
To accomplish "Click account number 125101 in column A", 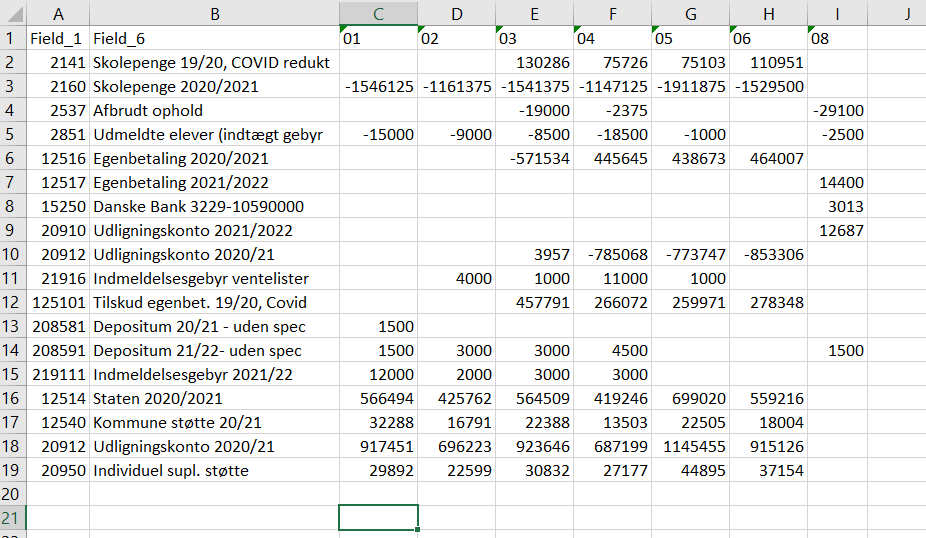I will (x=58, y=302).
